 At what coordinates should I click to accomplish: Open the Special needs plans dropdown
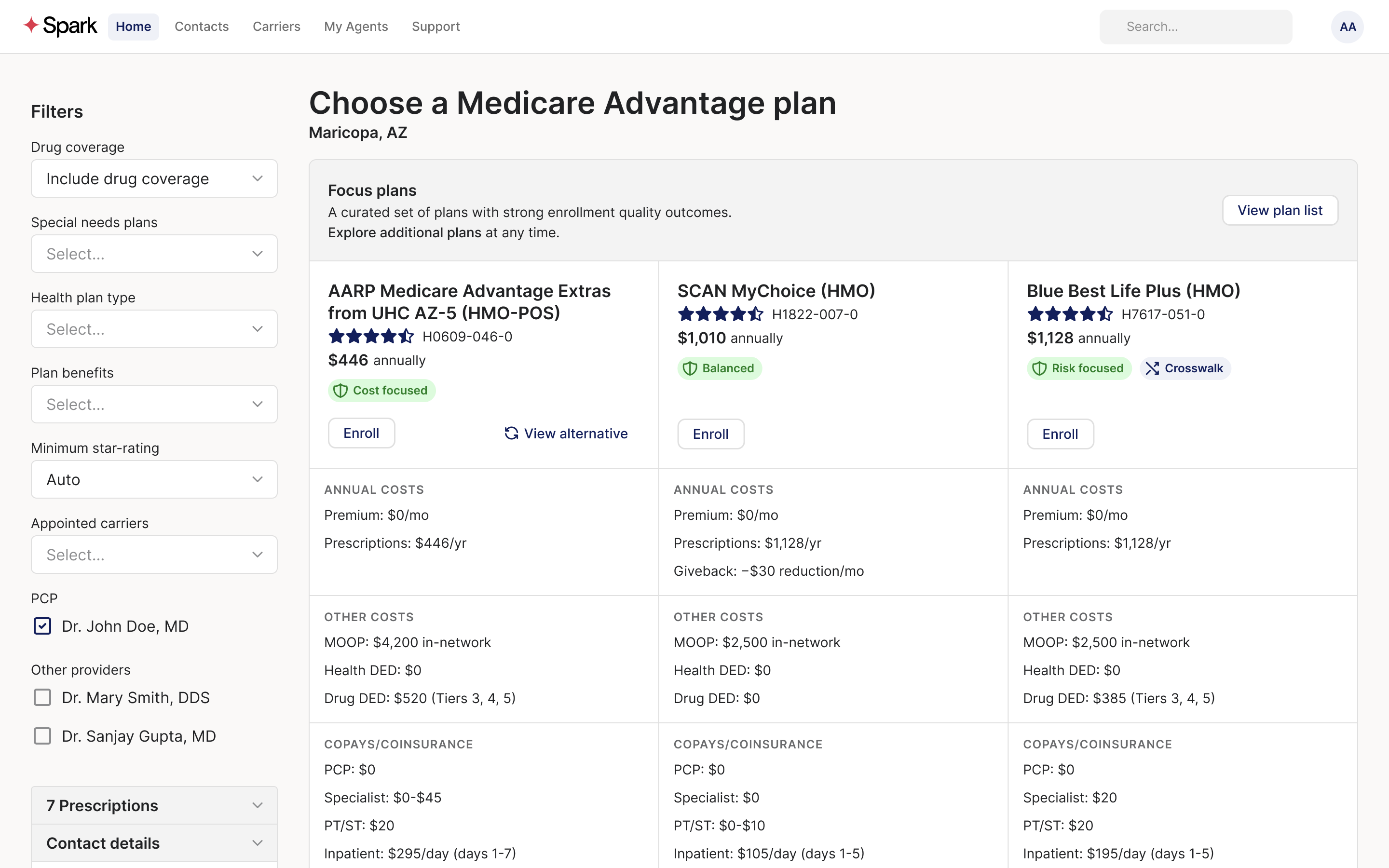154,254
